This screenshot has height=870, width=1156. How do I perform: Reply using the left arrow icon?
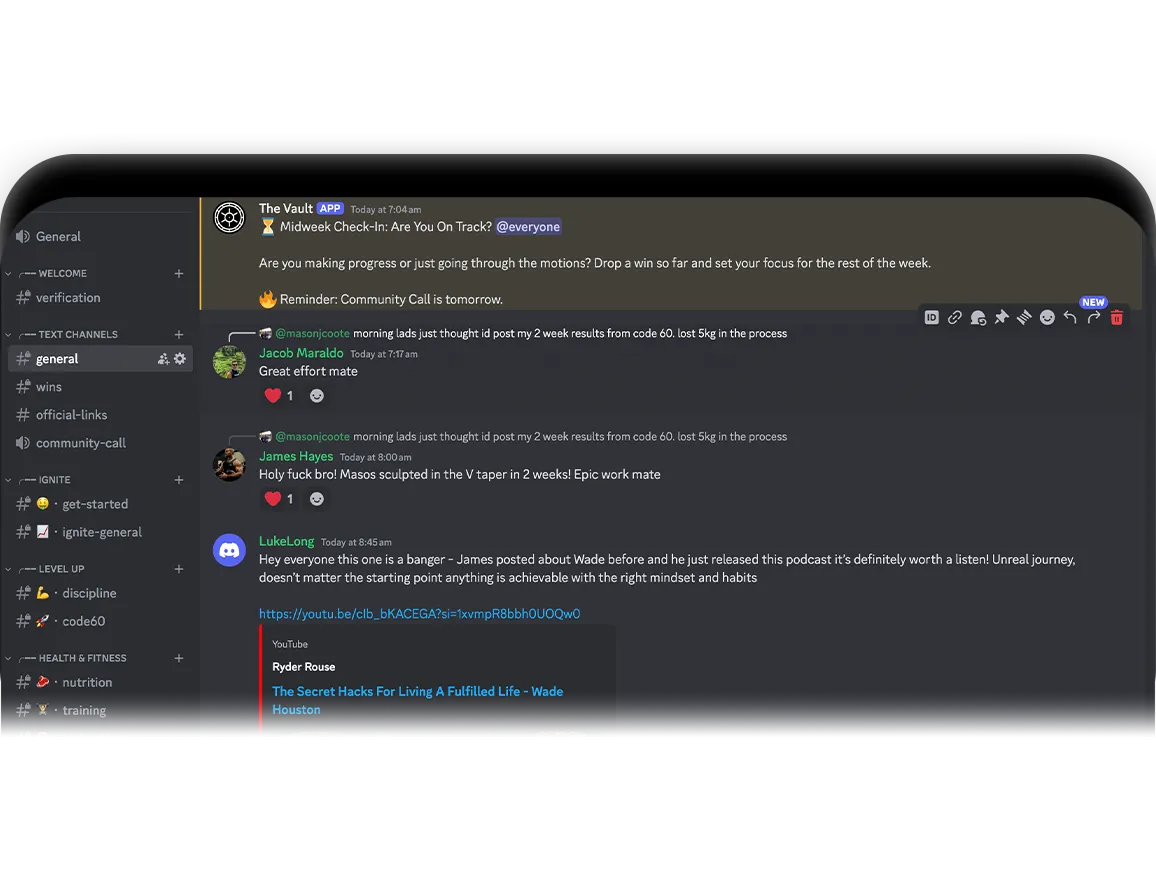[1070, 318]
